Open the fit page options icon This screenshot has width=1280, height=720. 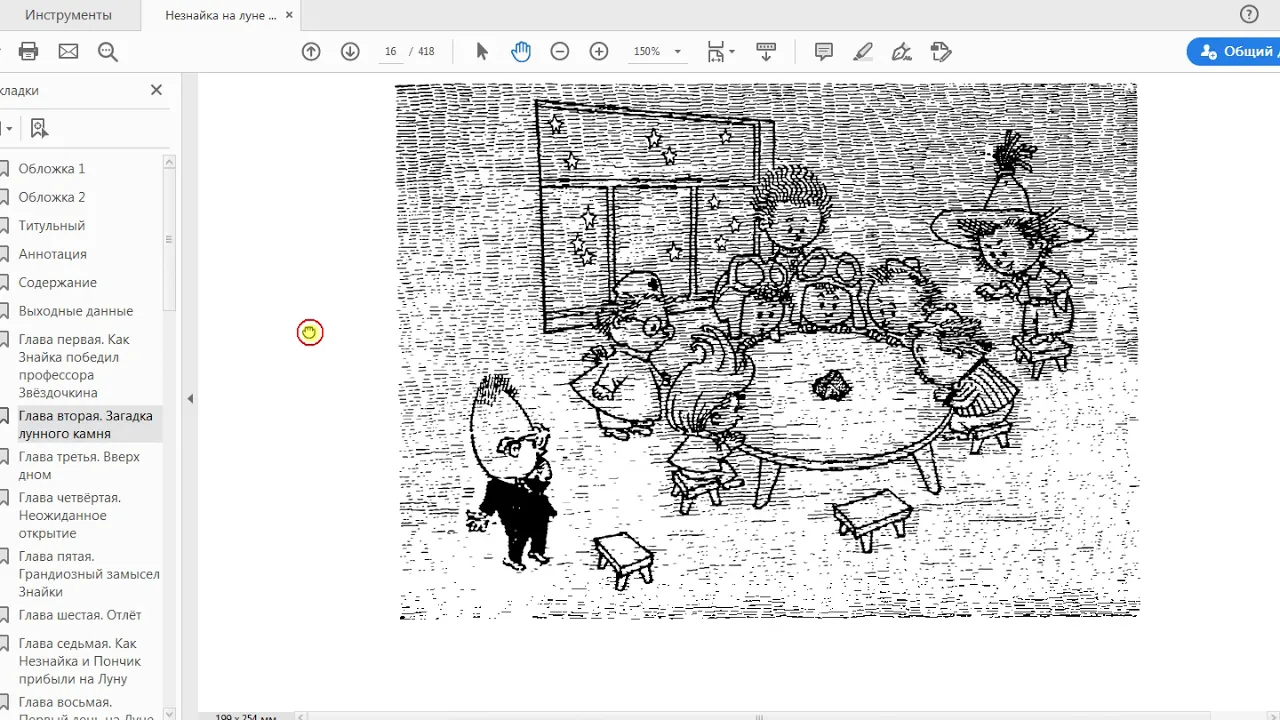coord(720,51)
